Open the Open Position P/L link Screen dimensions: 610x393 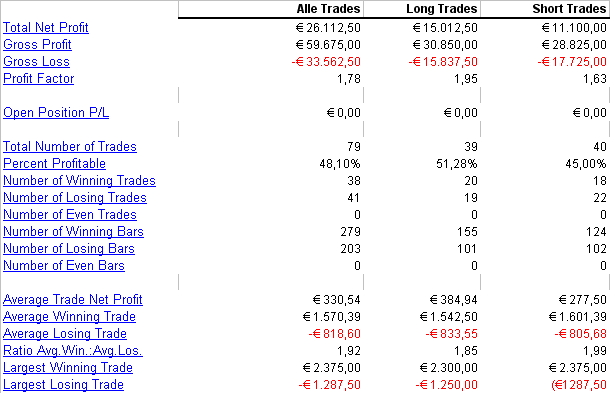point(56,112)
